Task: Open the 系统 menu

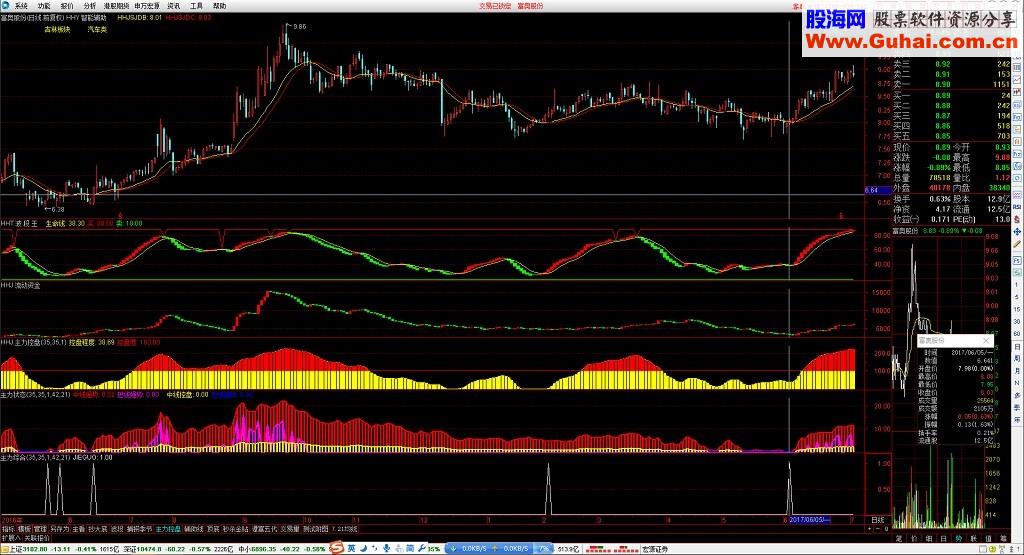Action: 20,6
